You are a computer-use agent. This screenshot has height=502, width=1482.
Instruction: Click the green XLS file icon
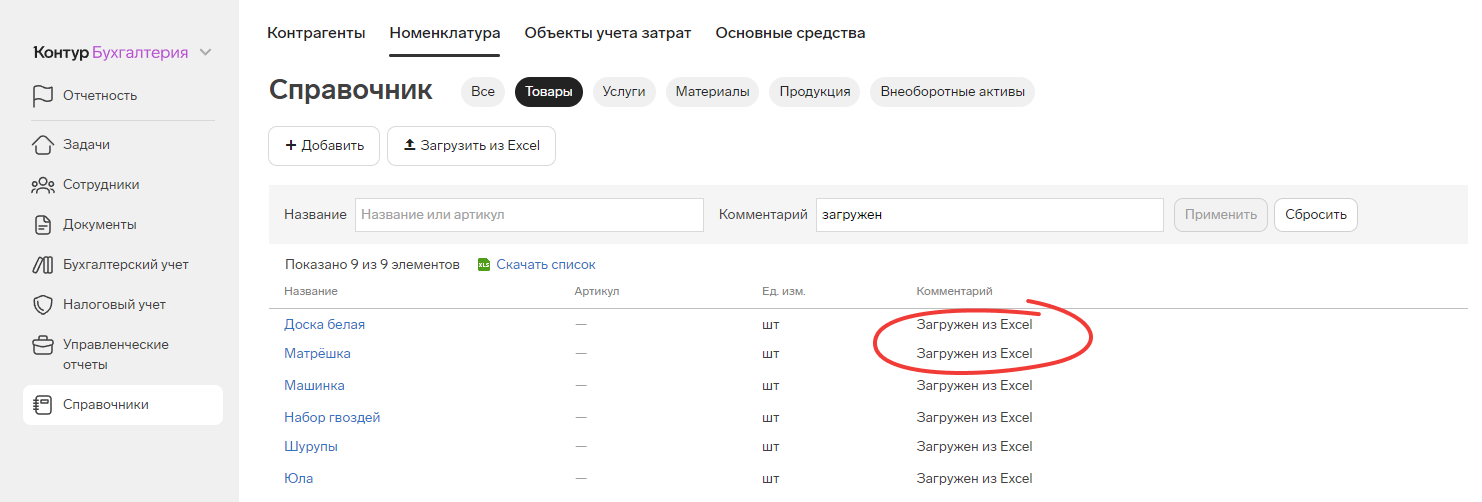point(484,265)
